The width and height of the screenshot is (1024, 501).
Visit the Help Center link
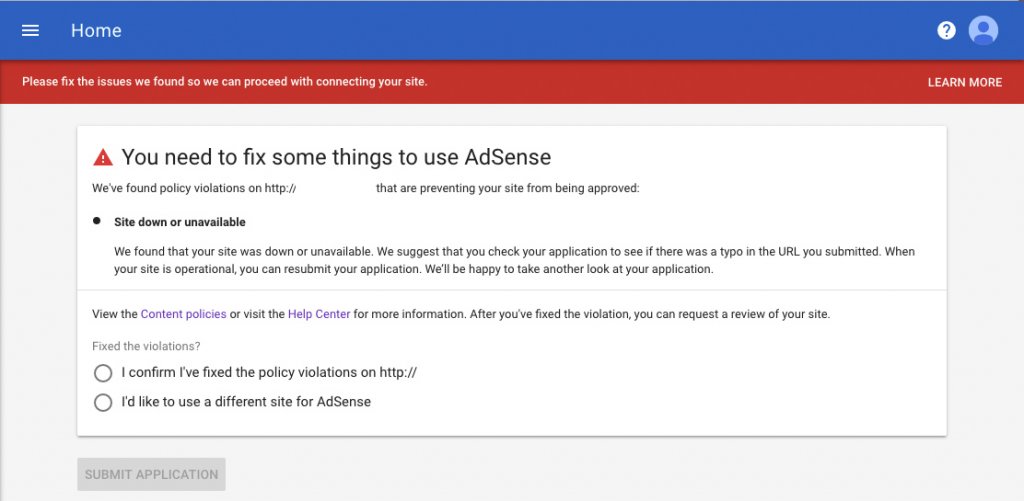tap(319, 314)
